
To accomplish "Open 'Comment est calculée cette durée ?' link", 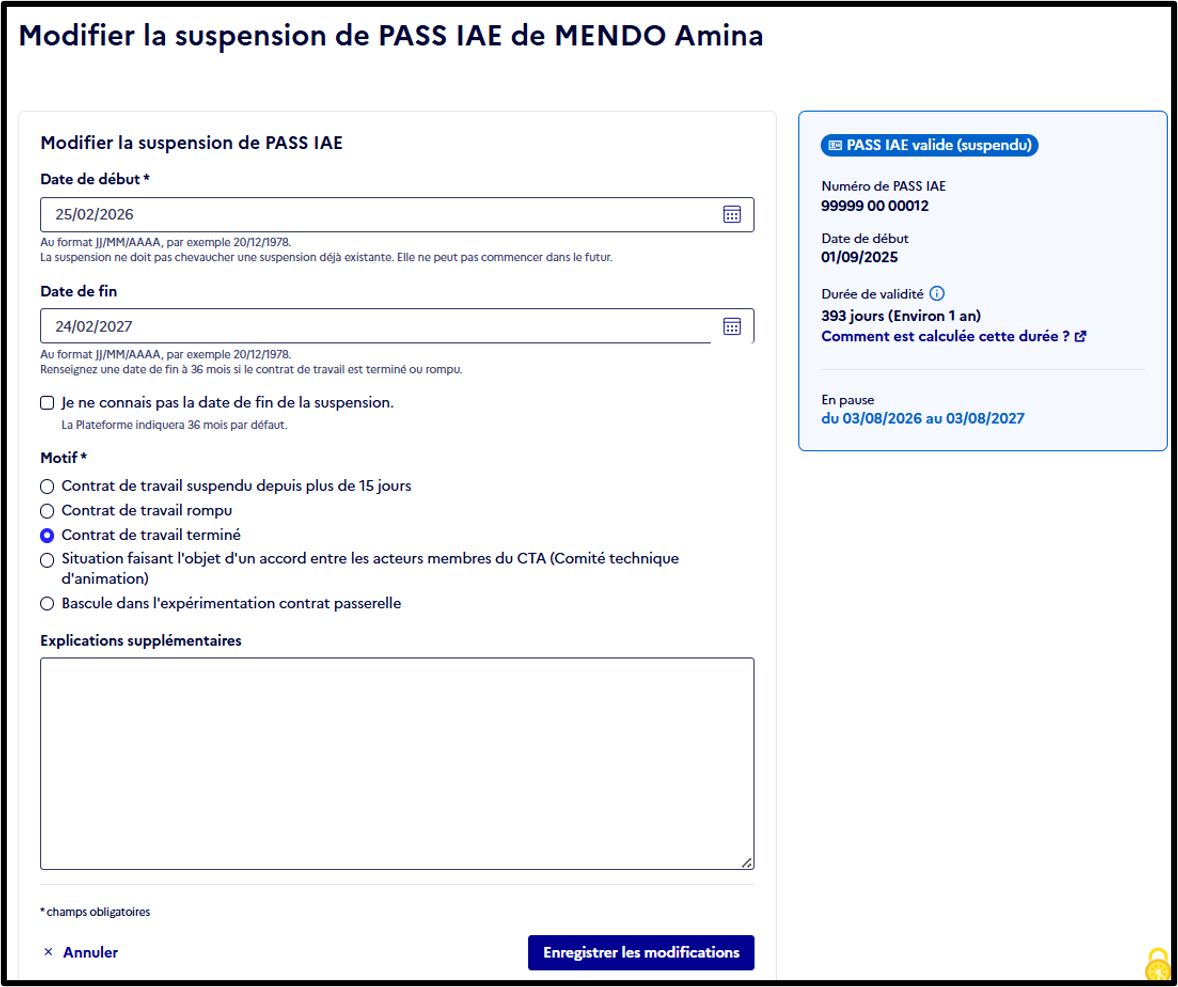I will pos(945,337).
